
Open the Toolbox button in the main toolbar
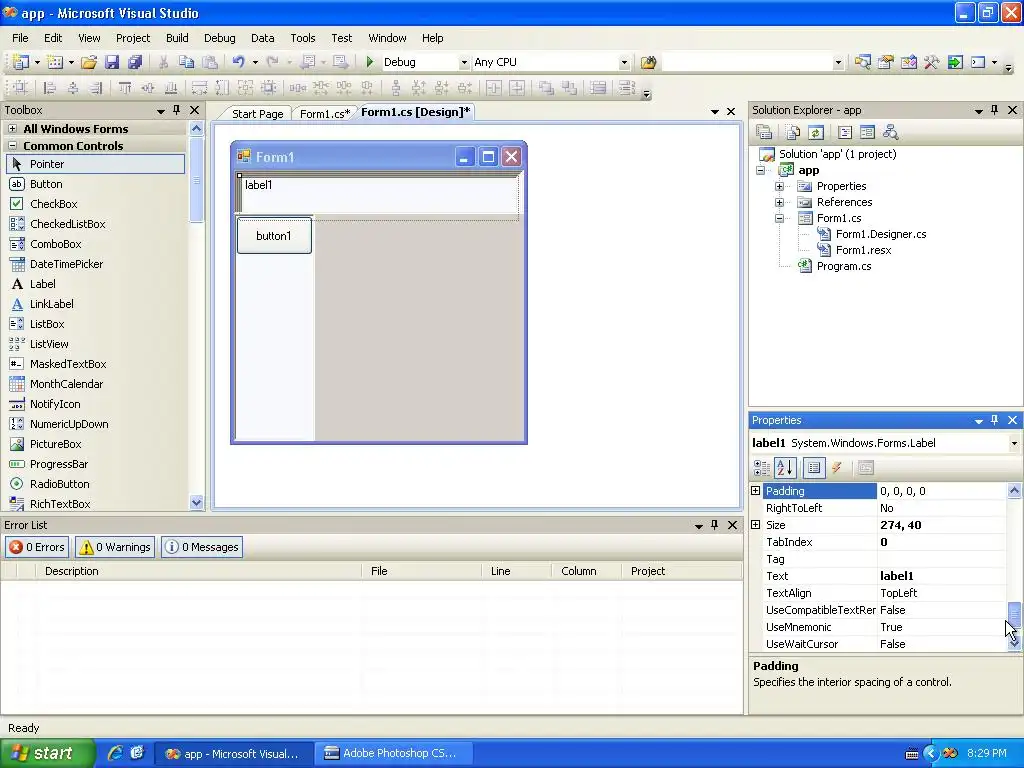pyautogui.click(x=931, y=62)
